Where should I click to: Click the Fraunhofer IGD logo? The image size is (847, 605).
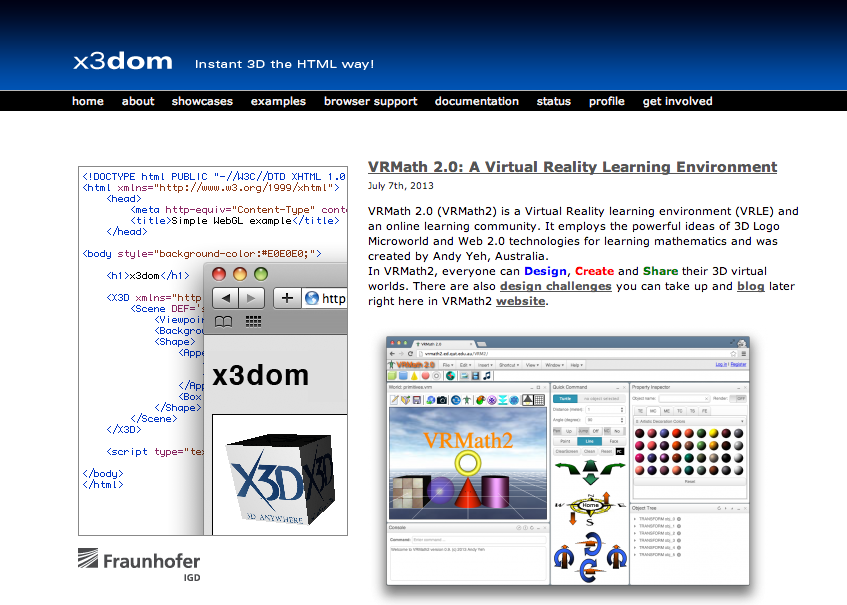tap(139, 565)
